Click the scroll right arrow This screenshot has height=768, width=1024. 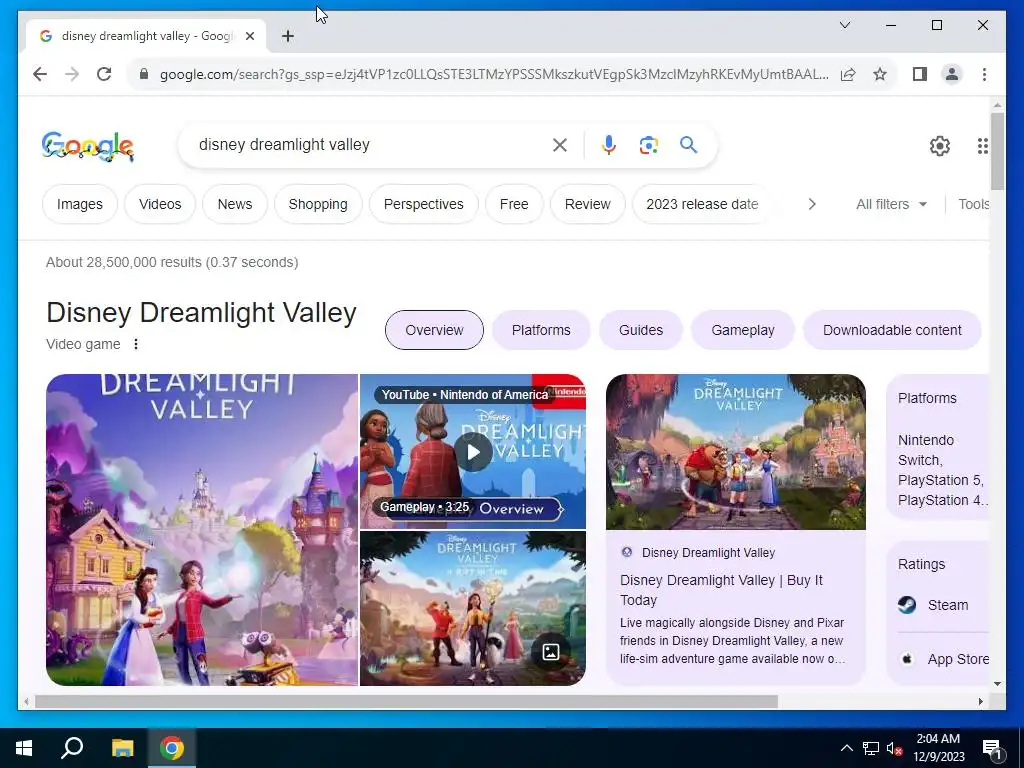980,702
